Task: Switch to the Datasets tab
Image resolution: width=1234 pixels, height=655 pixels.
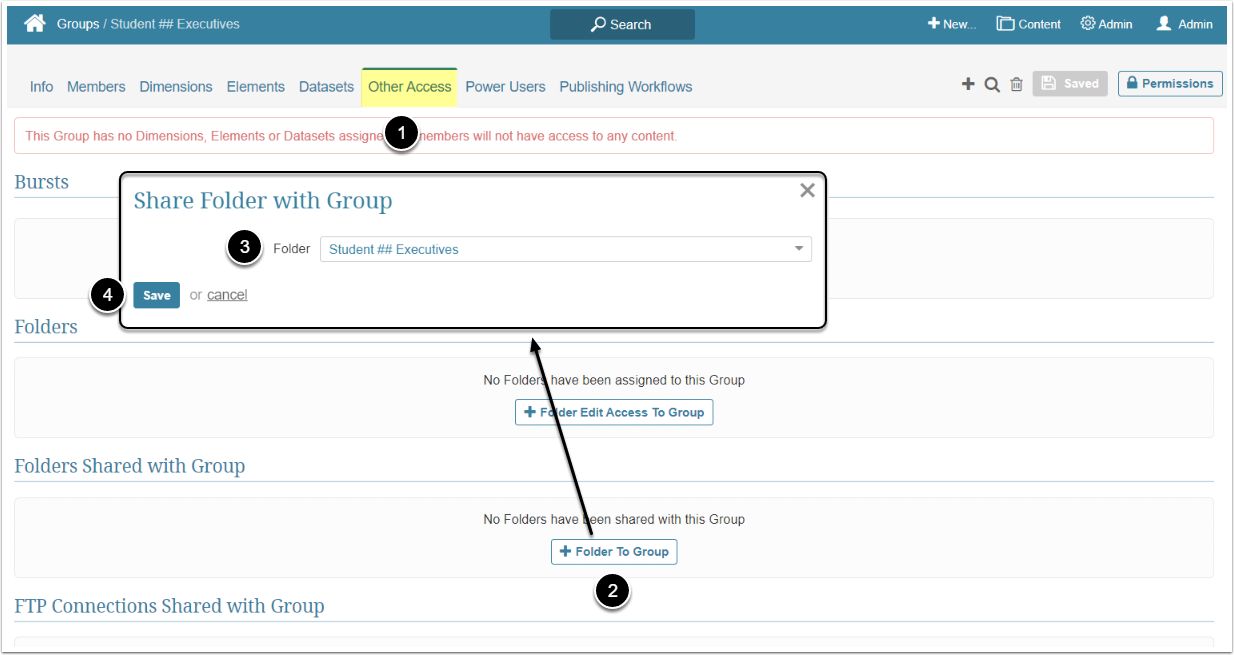Action: pyautogui.click(x=326, y=87)
